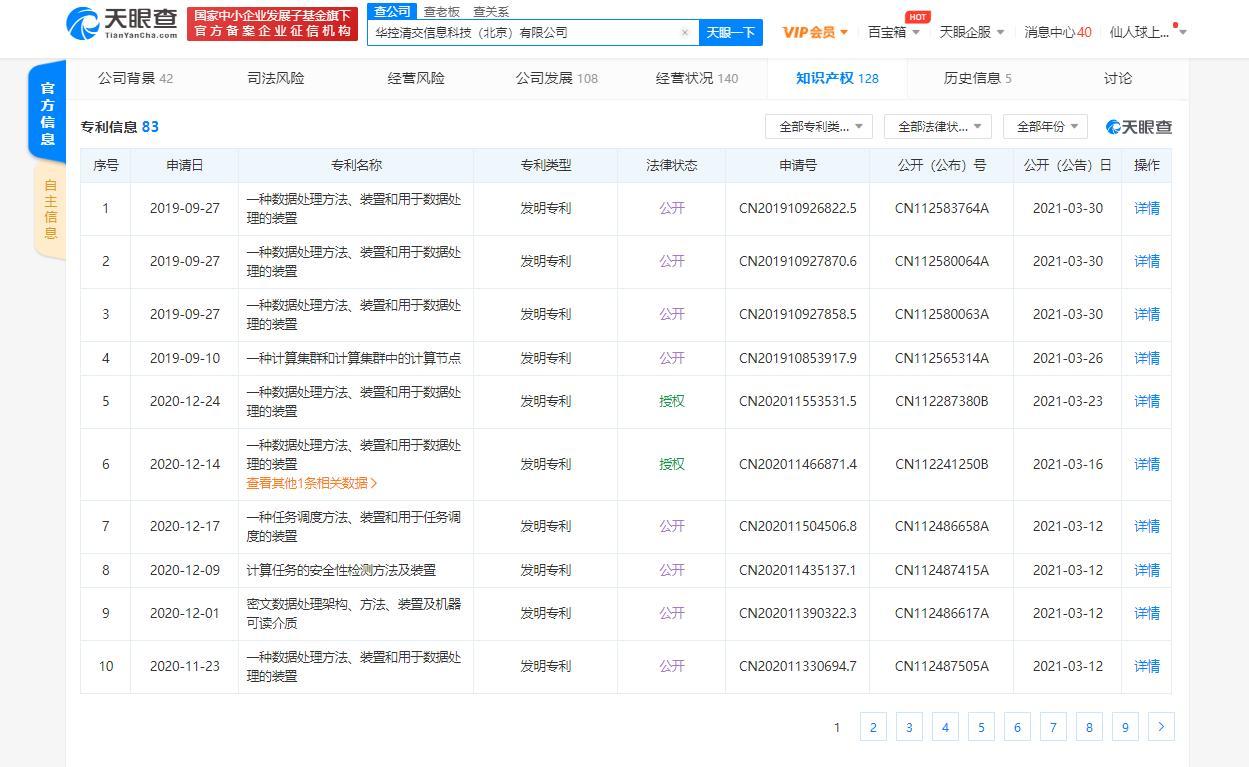The image size is (1249, 767).
Task: Open 详情 for patent CN112486617A
Action: tap(1147, 613)
